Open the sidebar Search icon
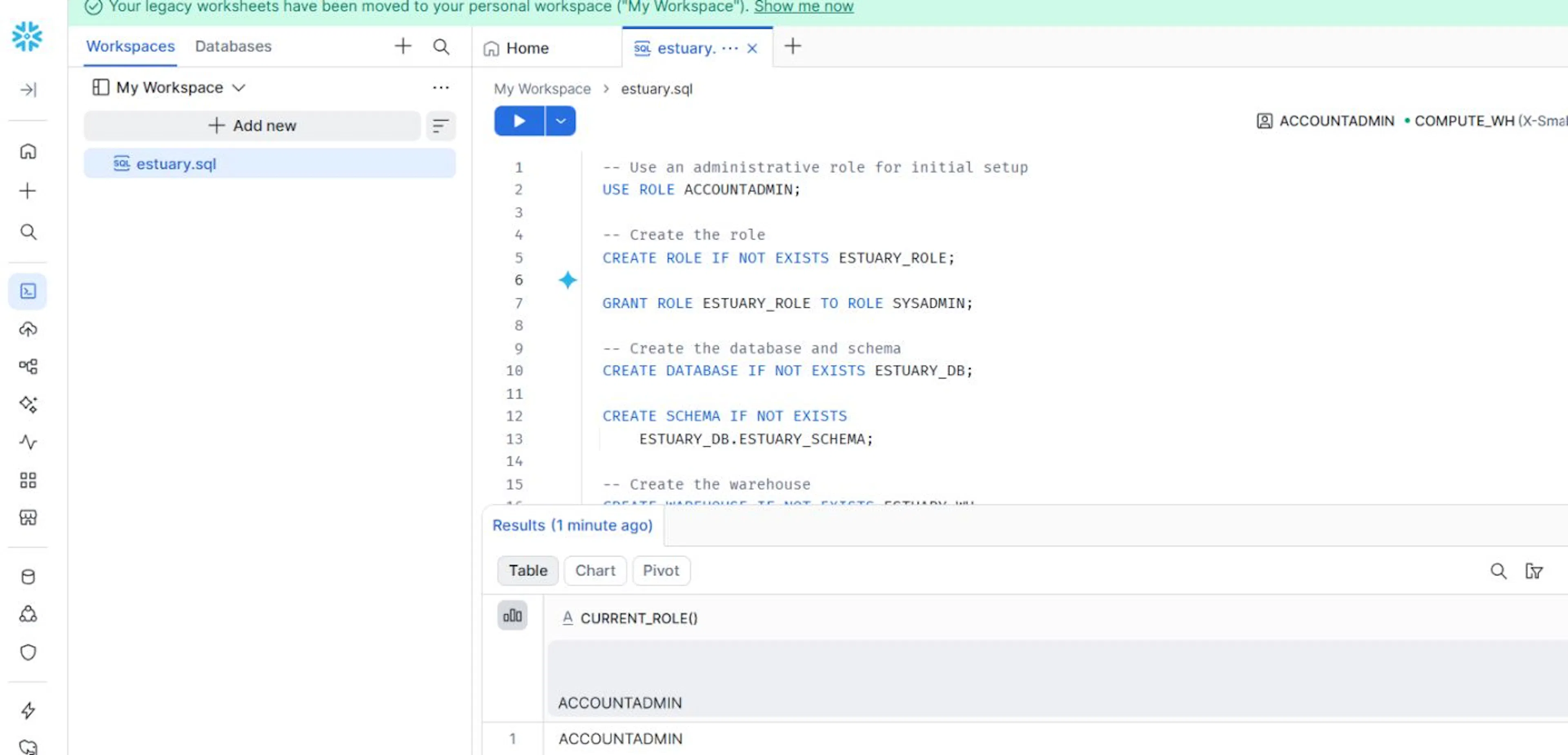Image resolution: width=1568 pixels, height=755 pixels. (x=28, y=232)
